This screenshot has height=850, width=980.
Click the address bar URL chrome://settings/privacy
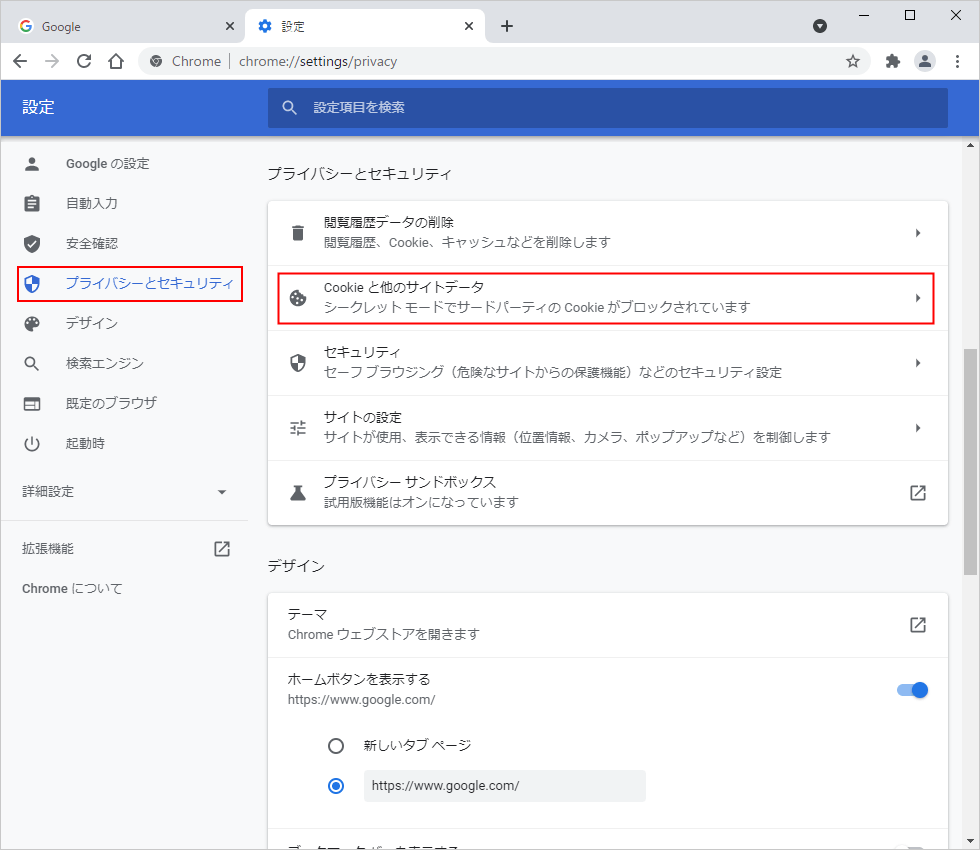[x=318, y=61]
